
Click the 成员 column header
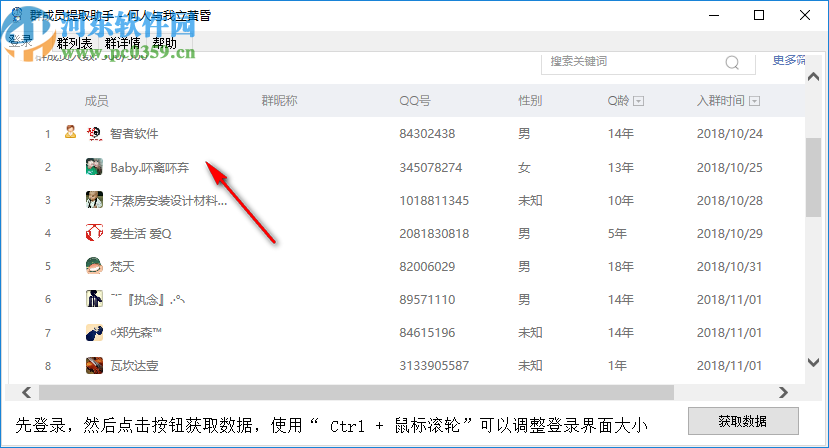(96, 101)
